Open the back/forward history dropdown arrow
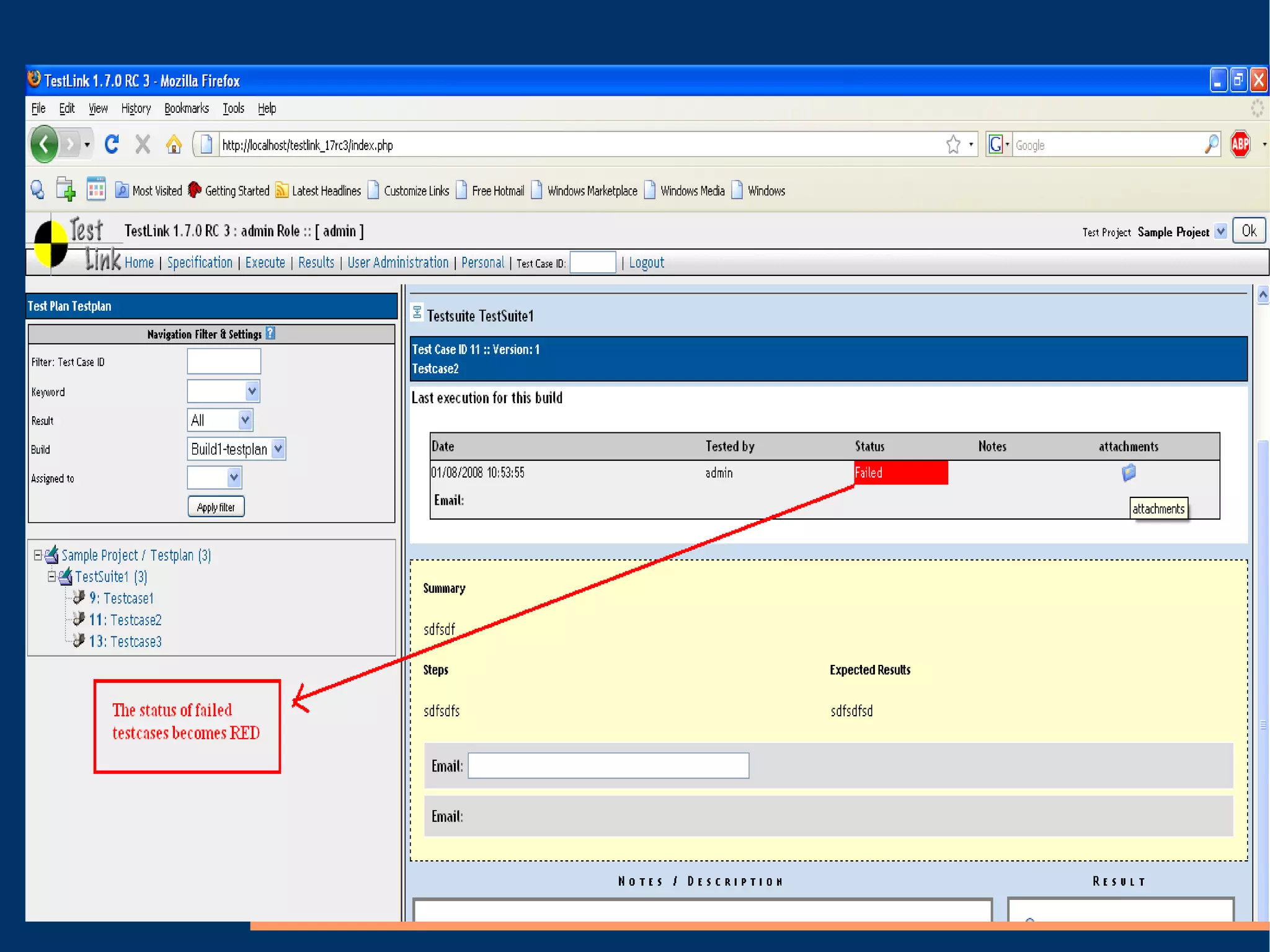Viewport: 1270px width, 952px height. (x=87, y=145)
